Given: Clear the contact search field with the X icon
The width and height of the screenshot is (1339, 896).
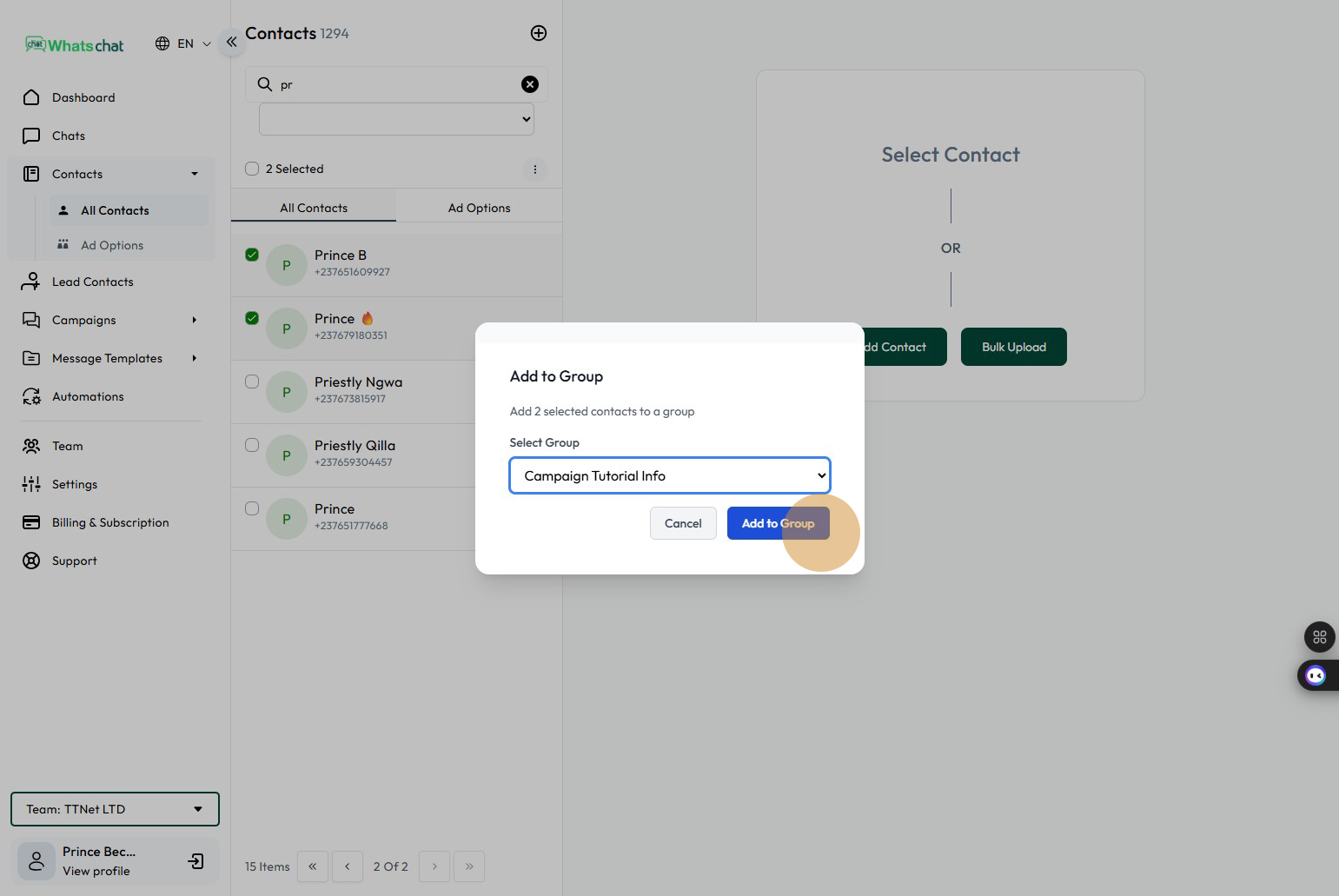Looking at the screenshot, I should click(x=529, y=84).
